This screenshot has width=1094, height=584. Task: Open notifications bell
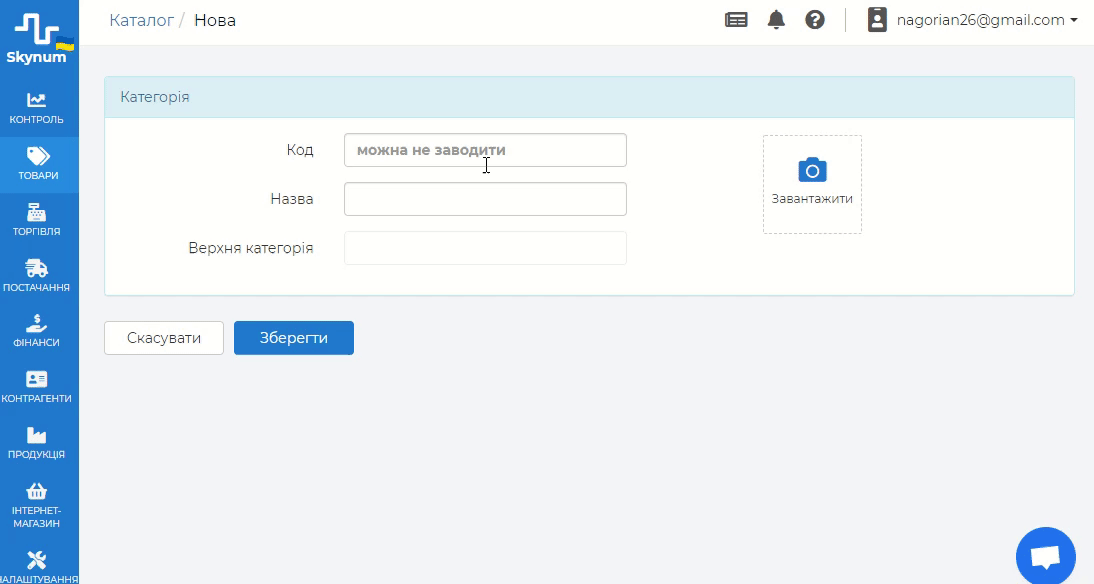click(776, 20)
